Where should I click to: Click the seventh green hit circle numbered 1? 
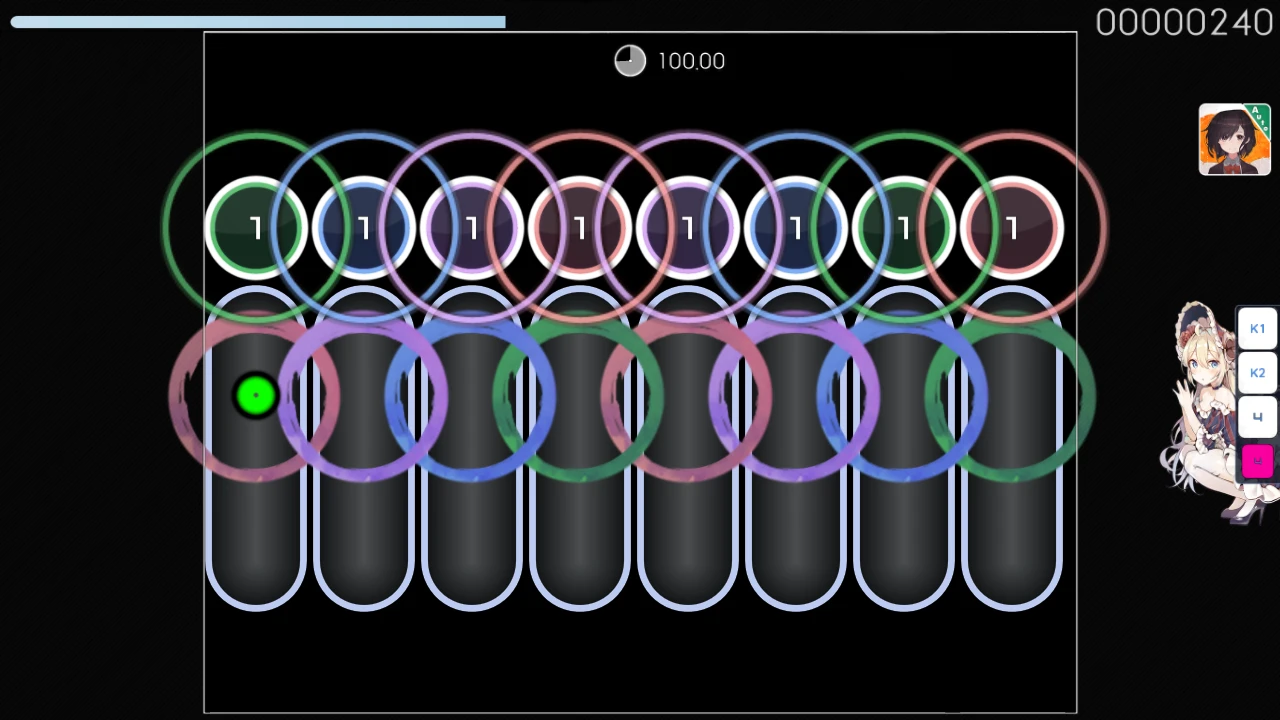click(904, 228)
